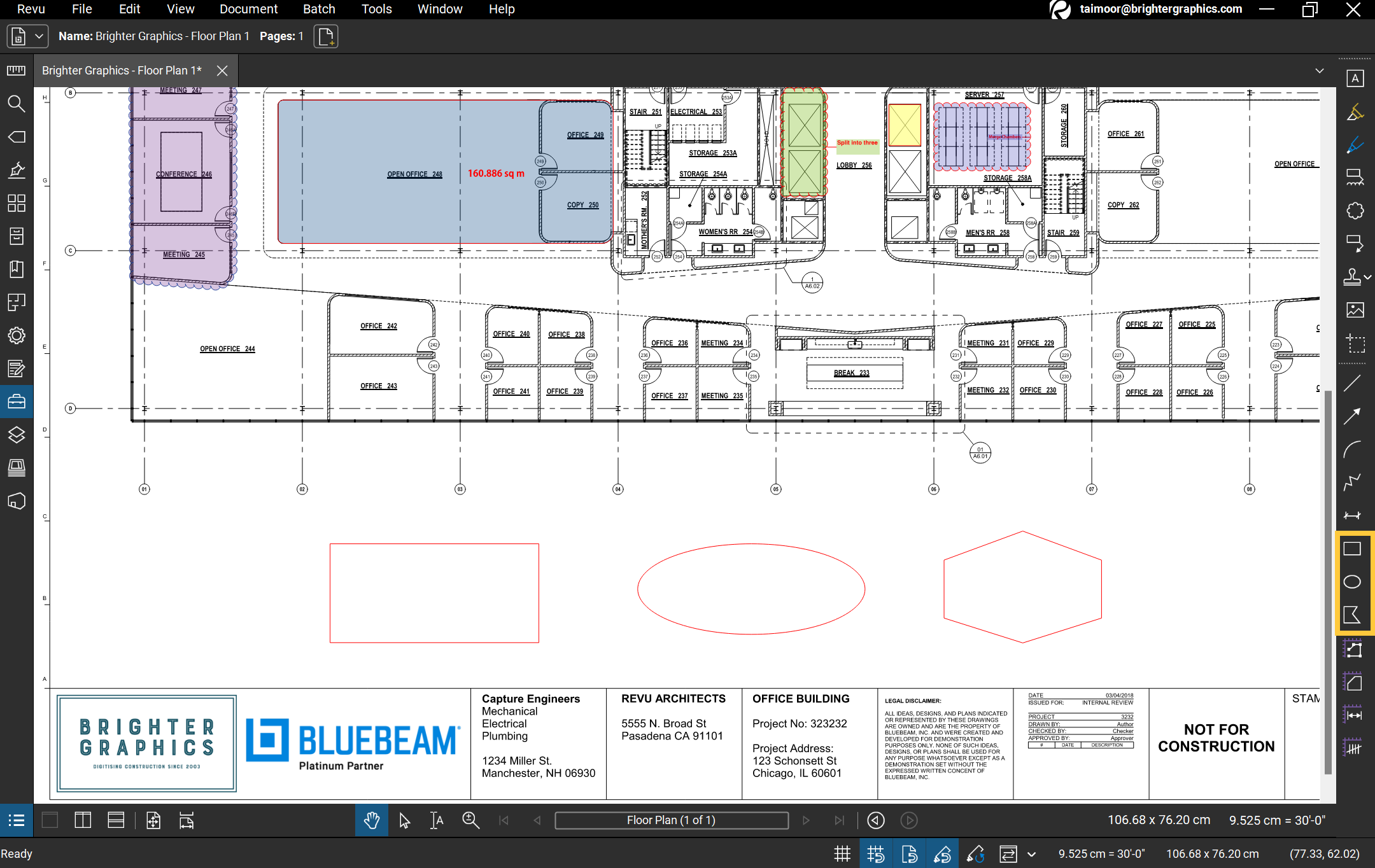Activate the Select Text tool
Image resolution: width=1375 pixels, height=868 pixels.
437,820
